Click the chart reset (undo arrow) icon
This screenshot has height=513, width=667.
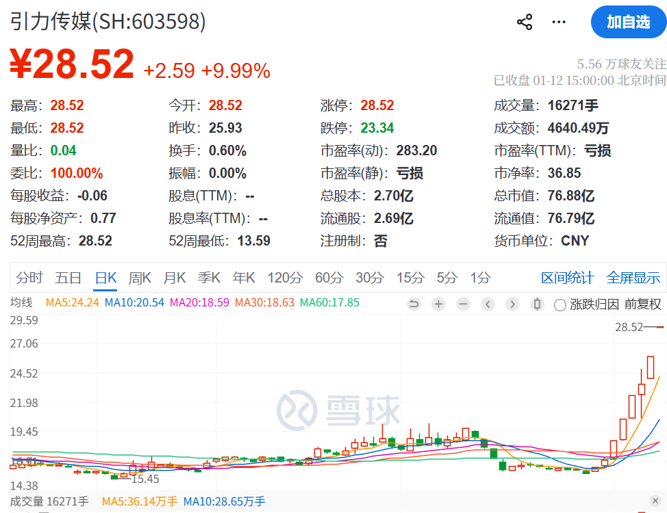pyautogui.click(x=413, y=304)
